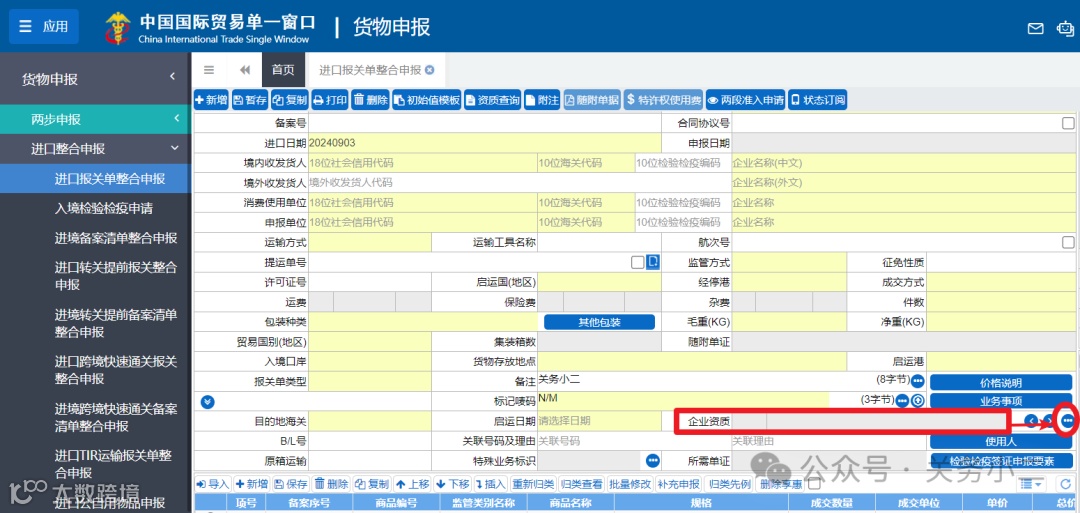1080x513 pixels.
Task: Expand the double-chevron down circle icon
Action: click(x=207, y=401)
